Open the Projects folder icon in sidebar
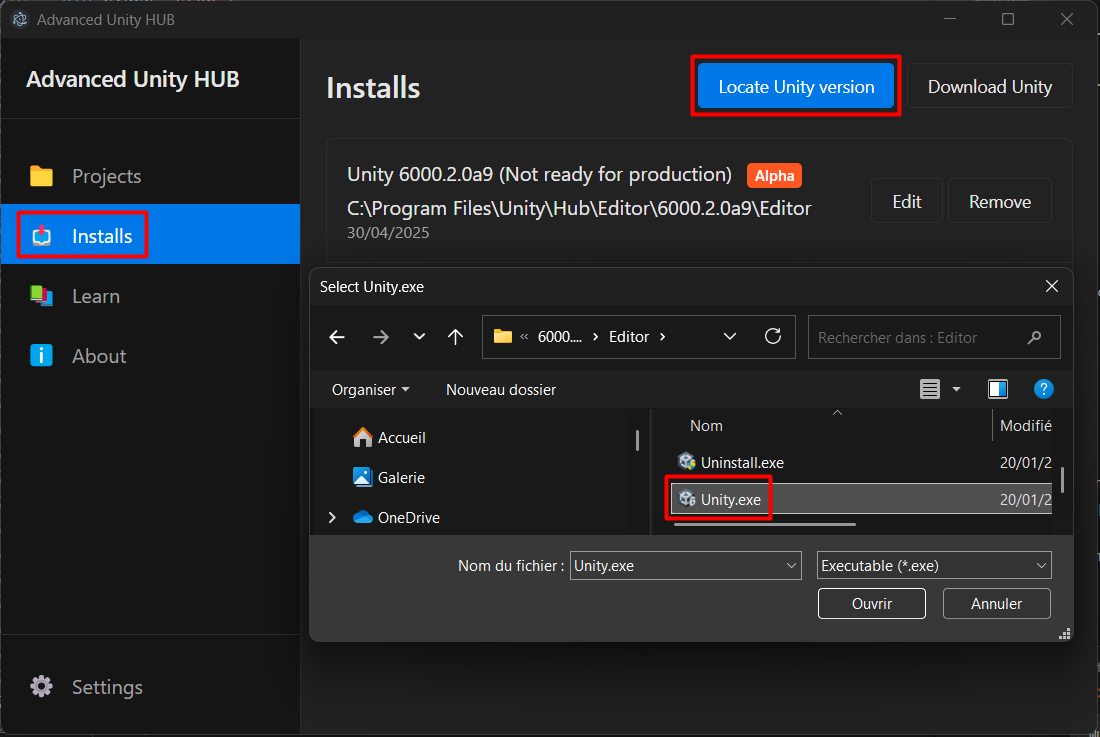This screenshot has height=737, width=1100. 41,177
